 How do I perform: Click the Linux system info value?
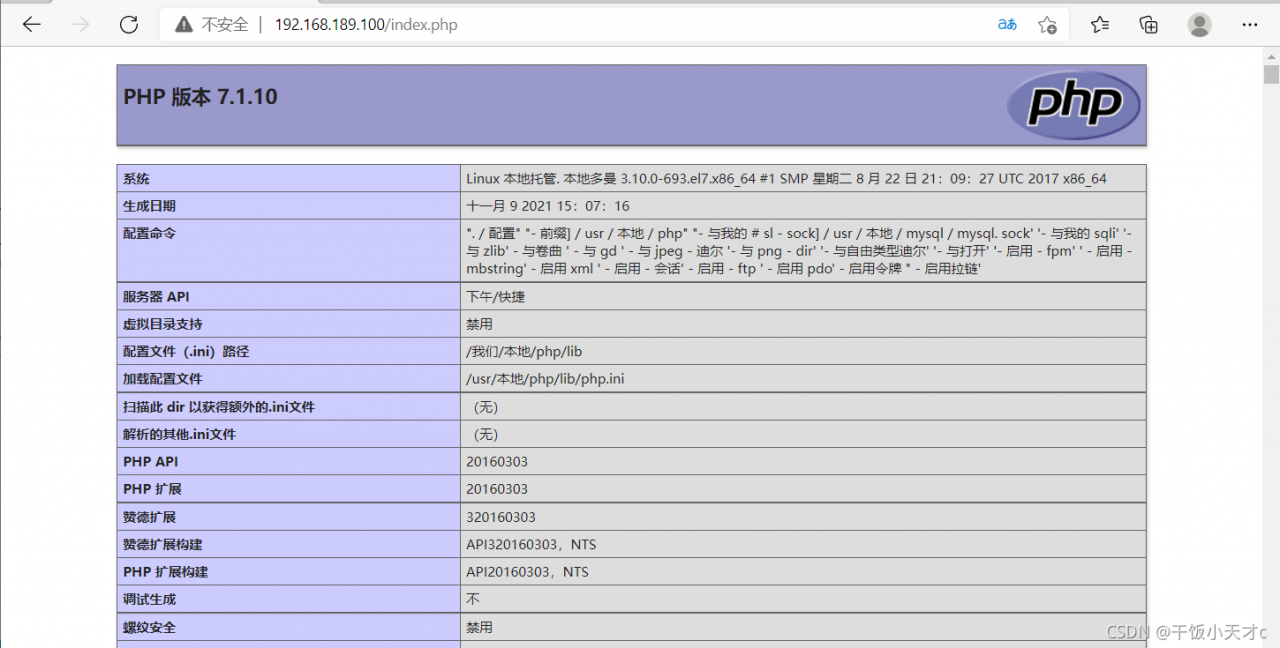pos(786,179)
